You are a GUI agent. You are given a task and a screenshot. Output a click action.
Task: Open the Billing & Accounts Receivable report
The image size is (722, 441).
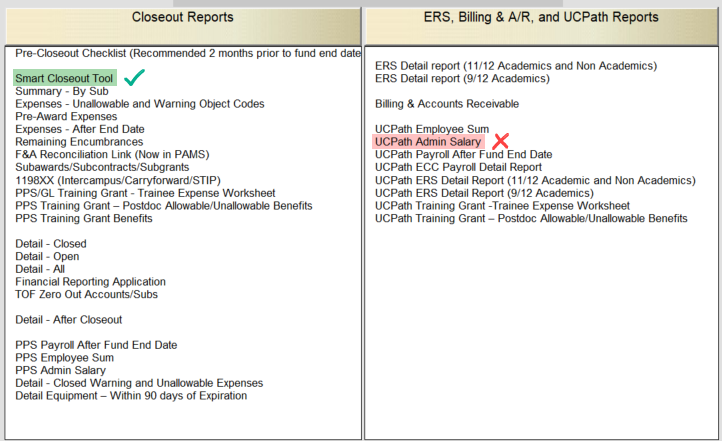click(447, 104)
